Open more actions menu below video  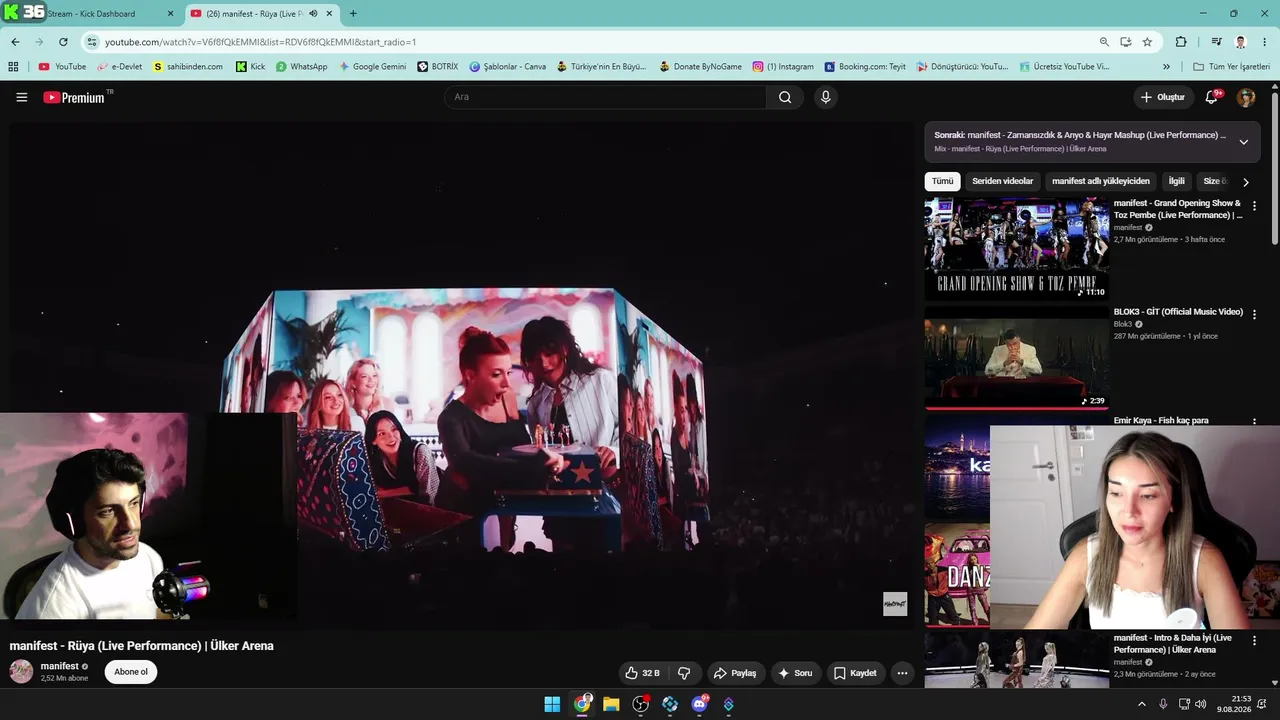[902, 673]
